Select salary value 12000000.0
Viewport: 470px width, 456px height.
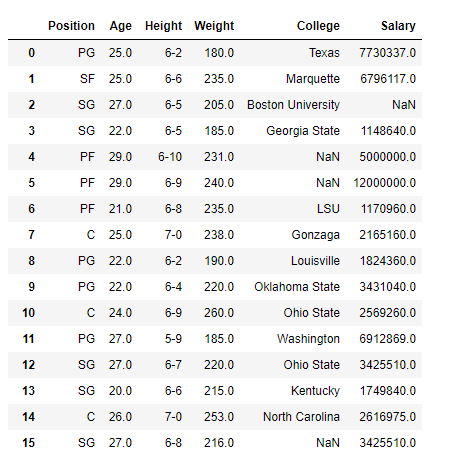click(x=385, y=183)
